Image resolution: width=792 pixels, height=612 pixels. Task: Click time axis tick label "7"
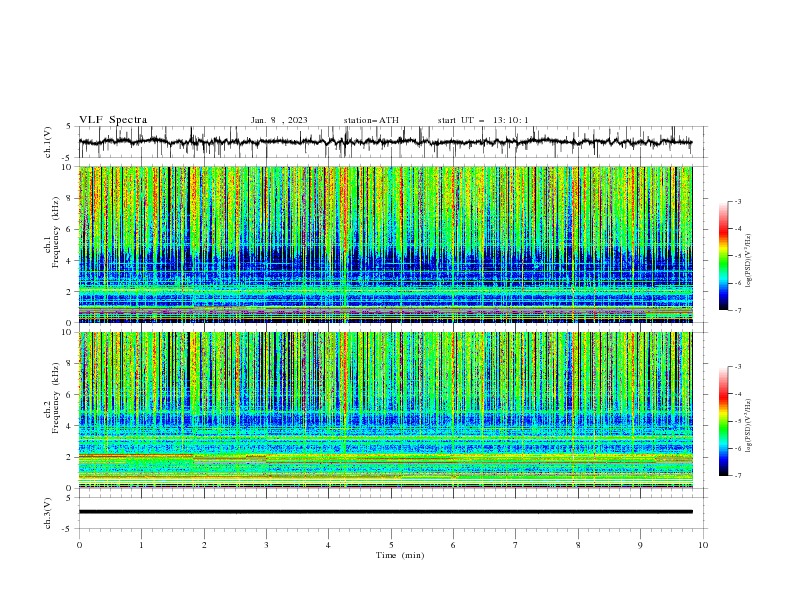point(516,545)
